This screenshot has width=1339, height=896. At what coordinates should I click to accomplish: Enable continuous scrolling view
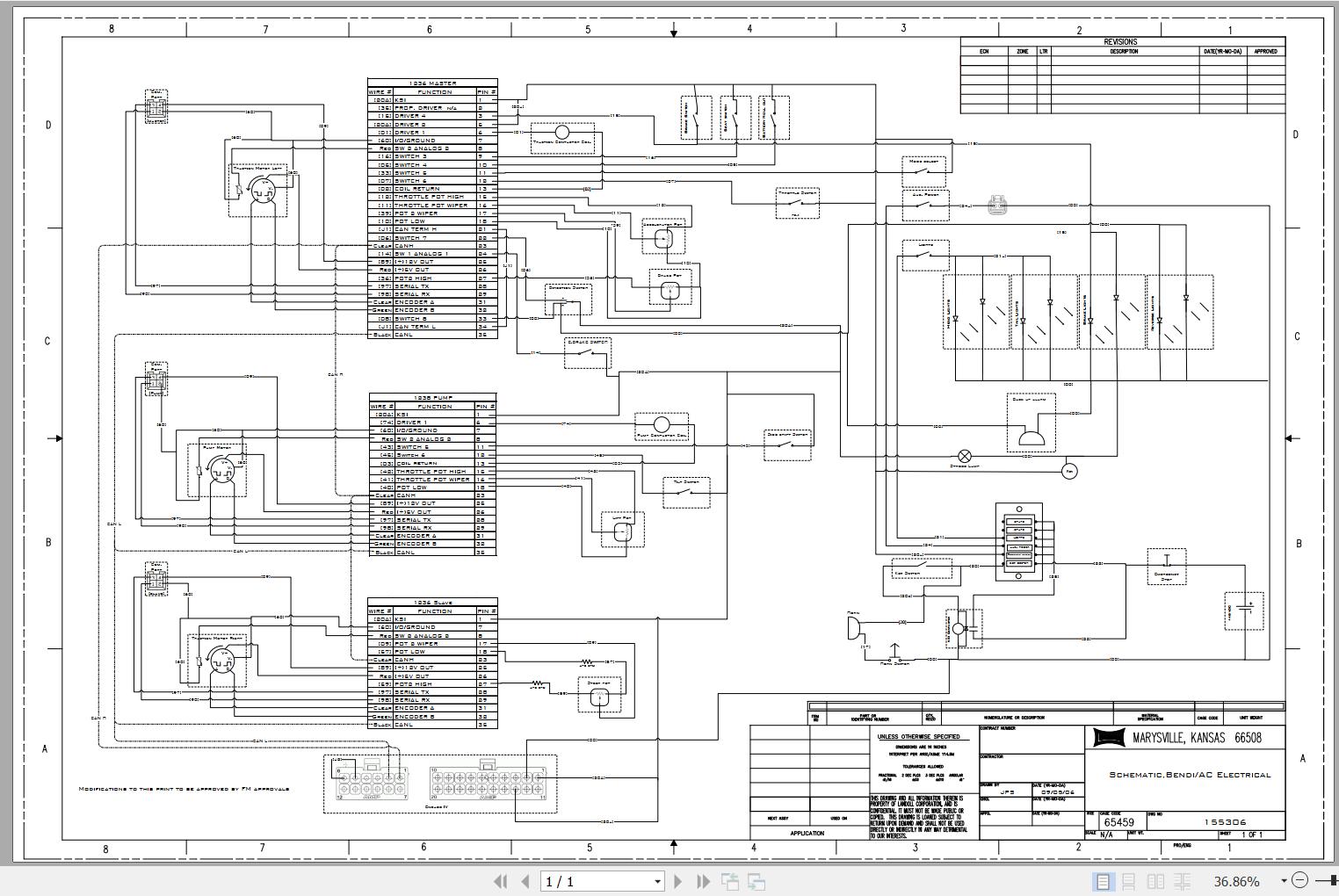[1129, 880]
